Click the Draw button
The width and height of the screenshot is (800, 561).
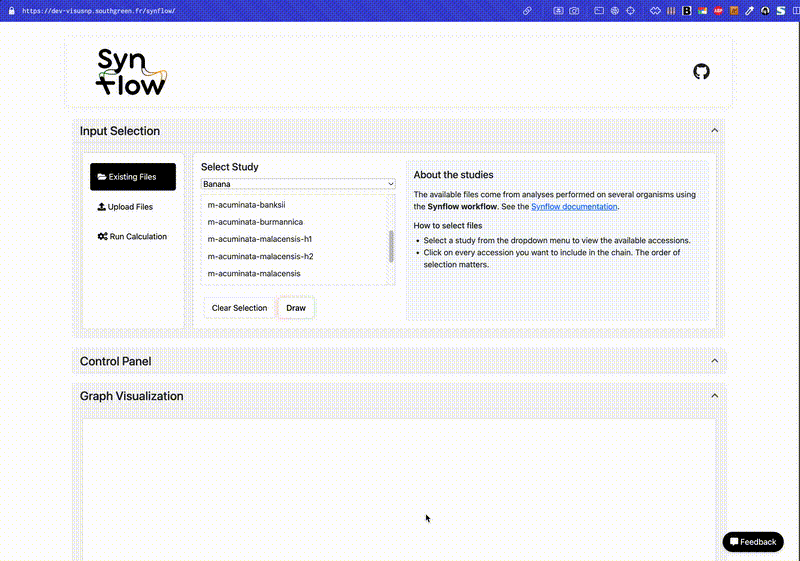coord(296,308)
